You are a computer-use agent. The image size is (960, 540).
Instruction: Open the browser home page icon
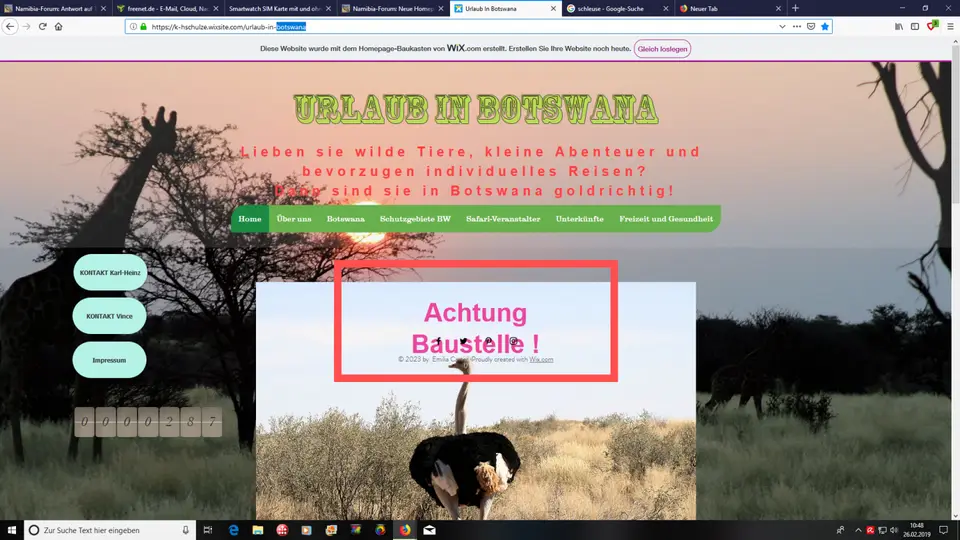pyautogui.click(x=59, y=26)
